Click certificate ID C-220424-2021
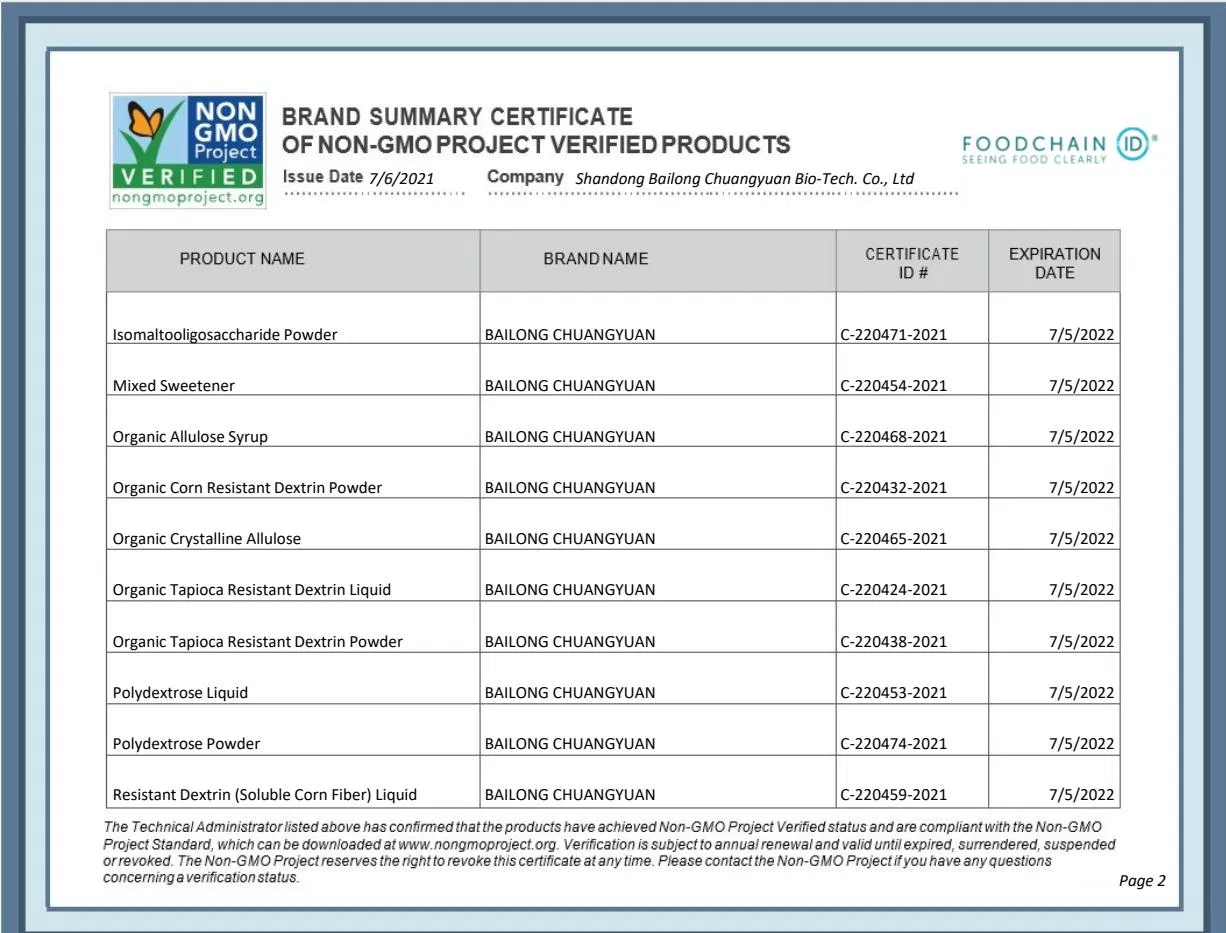This screenshot has width=1226, height=933. tap(893, 590)
